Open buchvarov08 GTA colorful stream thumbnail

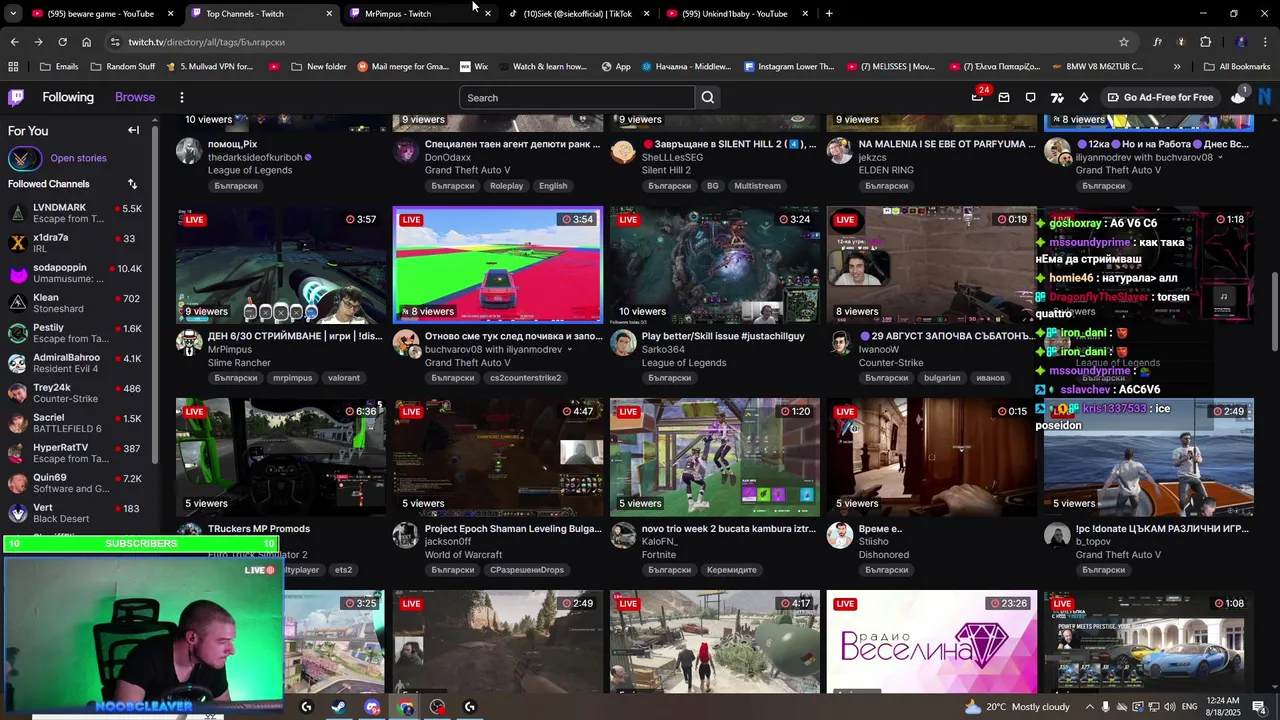click(498, 265)
